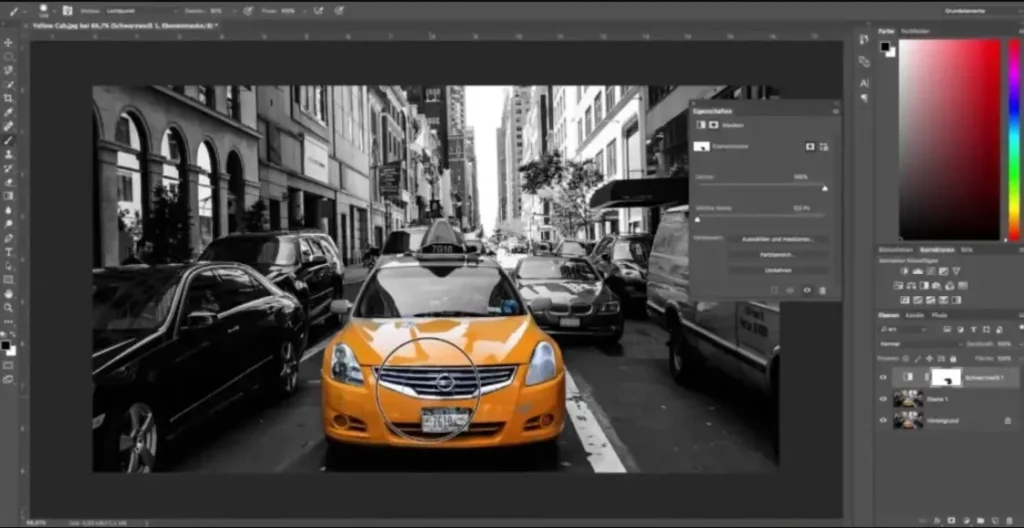Select the Type (T) tool

8,252
